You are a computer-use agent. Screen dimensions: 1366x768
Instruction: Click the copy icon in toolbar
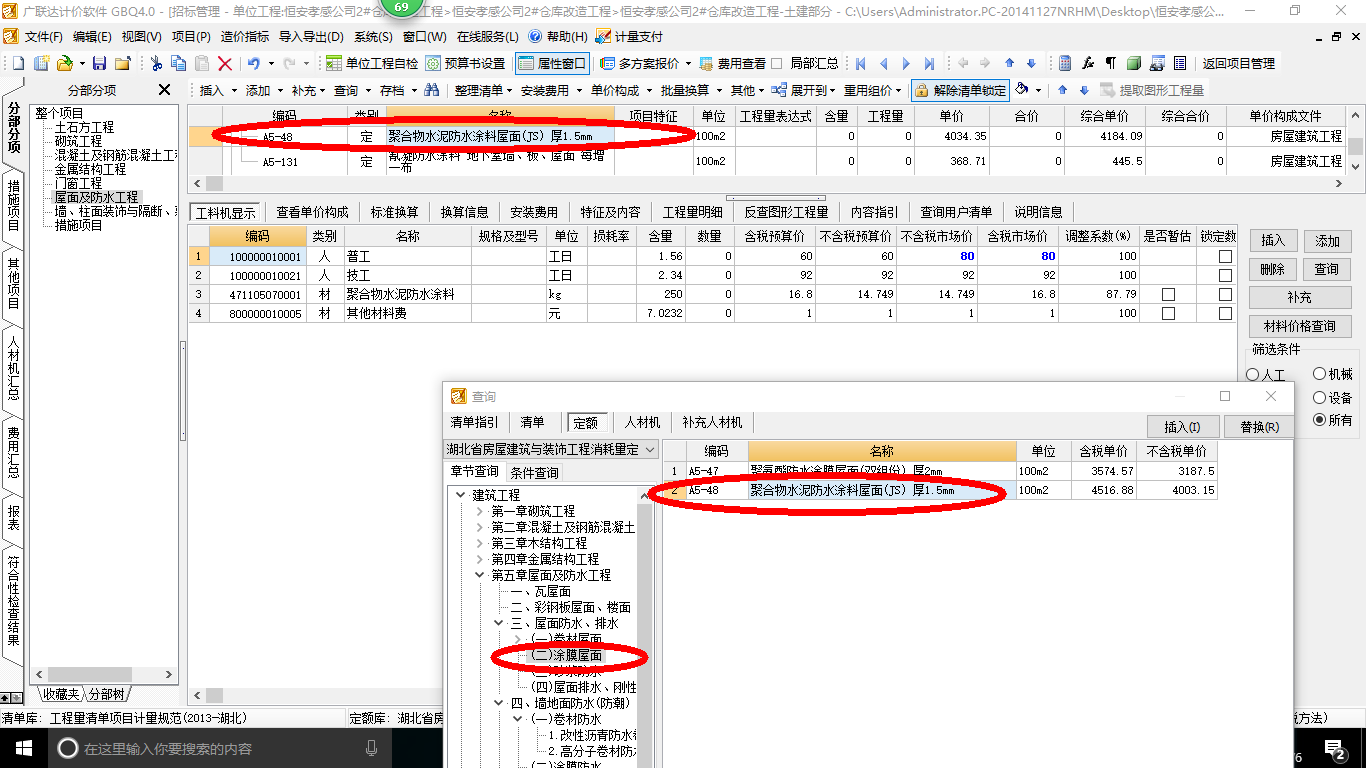(179, 63)
